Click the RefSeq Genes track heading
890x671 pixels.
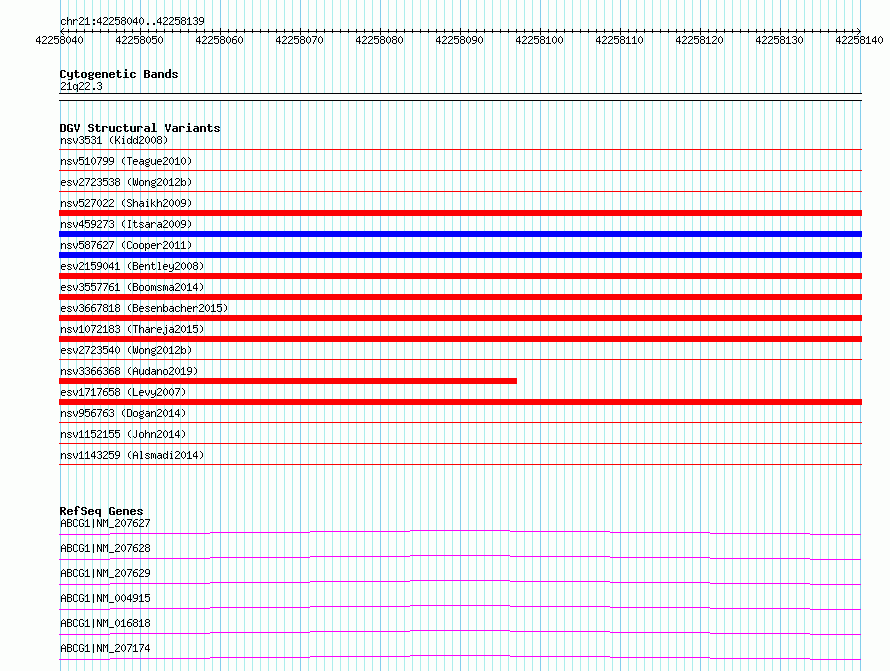point(101,511)
